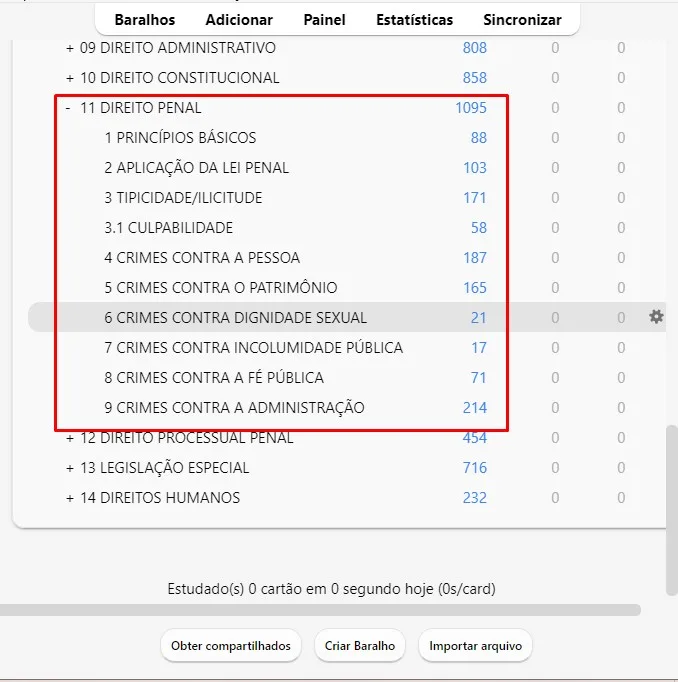Click the 103 new cards count
This screenshot has height=682, width=678.
coord(474,168)
